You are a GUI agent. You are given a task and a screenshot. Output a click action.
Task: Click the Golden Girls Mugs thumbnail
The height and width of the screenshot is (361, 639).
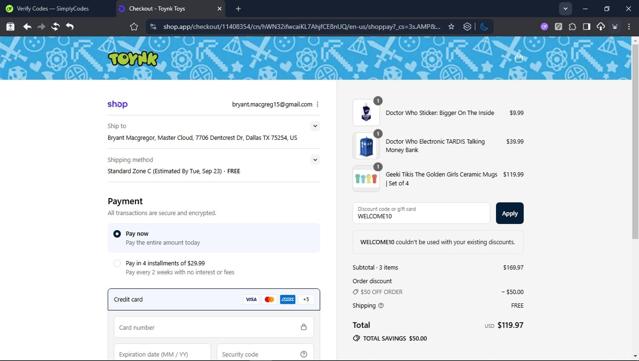click(x=366, y=178)
